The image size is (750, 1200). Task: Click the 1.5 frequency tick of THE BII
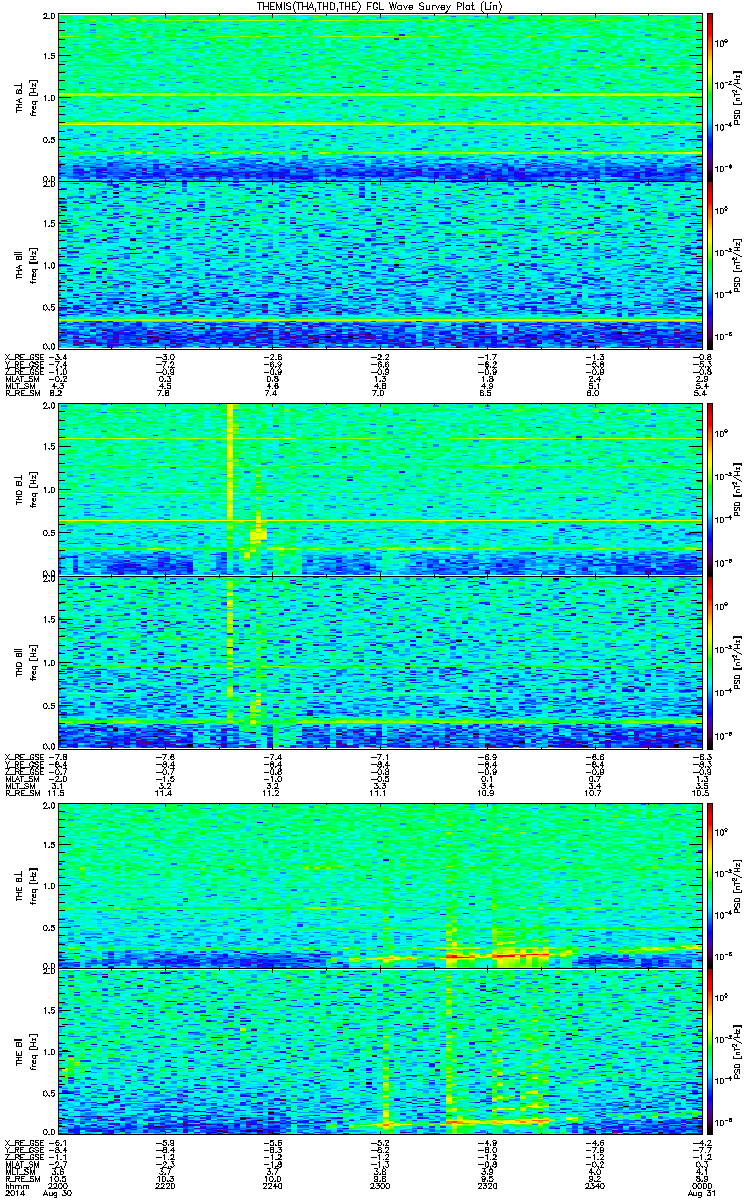click(x=49, y=1012)
